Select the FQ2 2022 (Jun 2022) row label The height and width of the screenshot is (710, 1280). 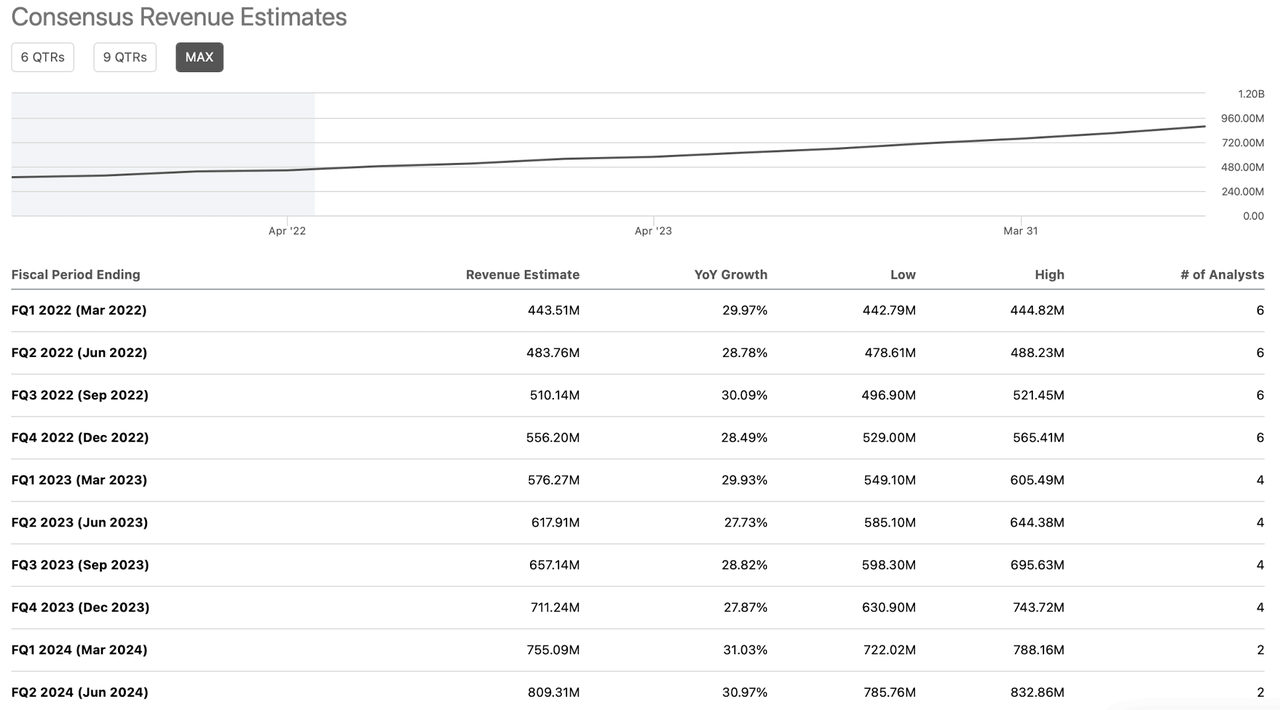79,353
